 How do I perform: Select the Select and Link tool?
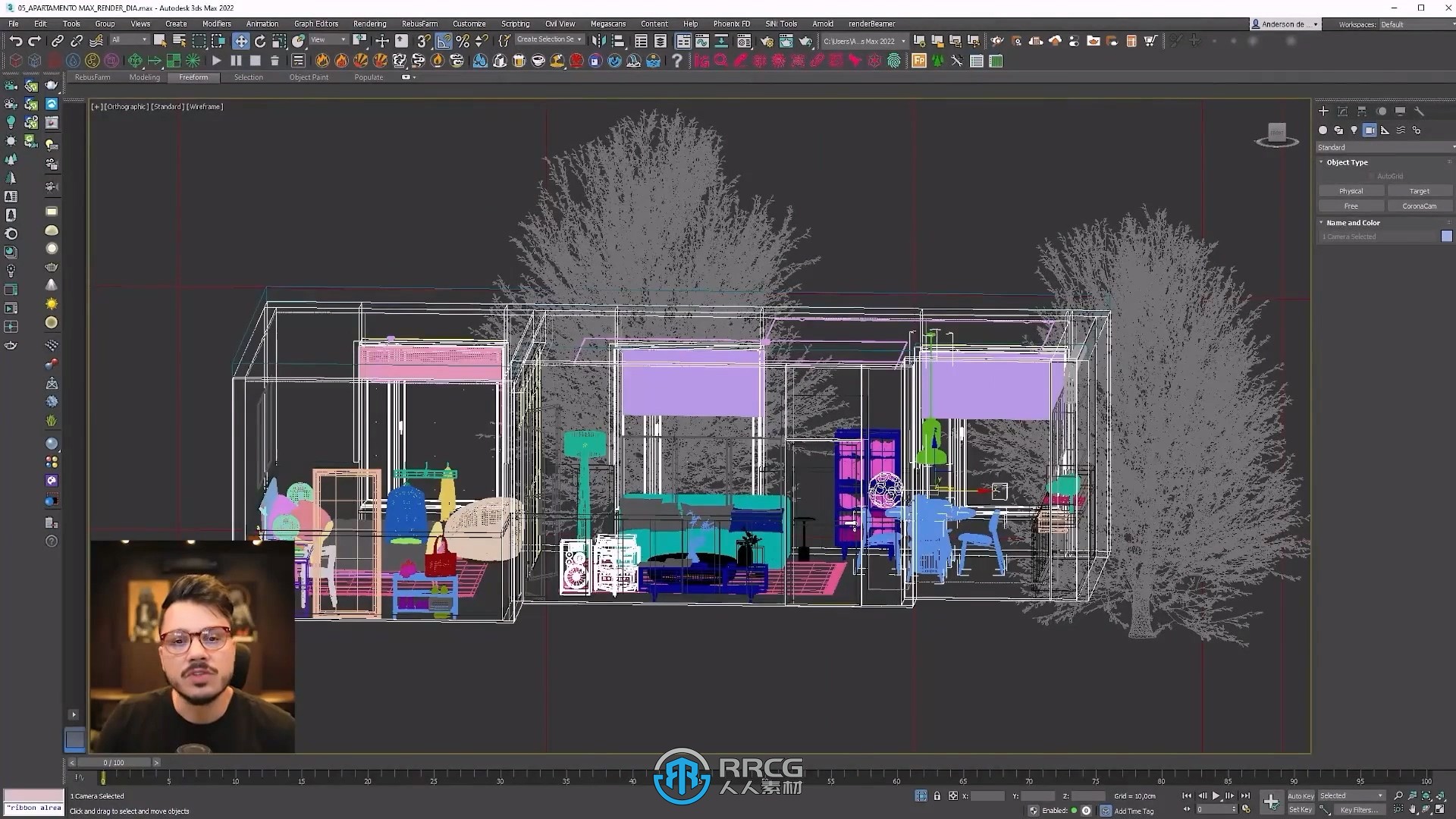57,40
